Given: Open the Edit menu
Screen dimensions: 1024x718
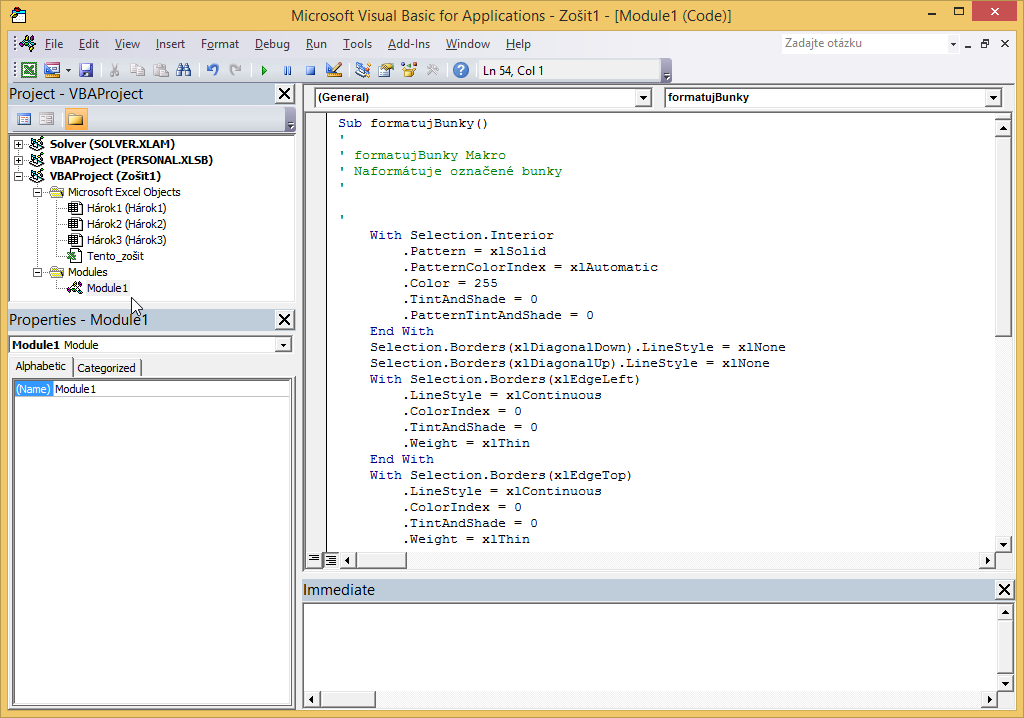Looking at the screenshot, I should tap(89, 44).
